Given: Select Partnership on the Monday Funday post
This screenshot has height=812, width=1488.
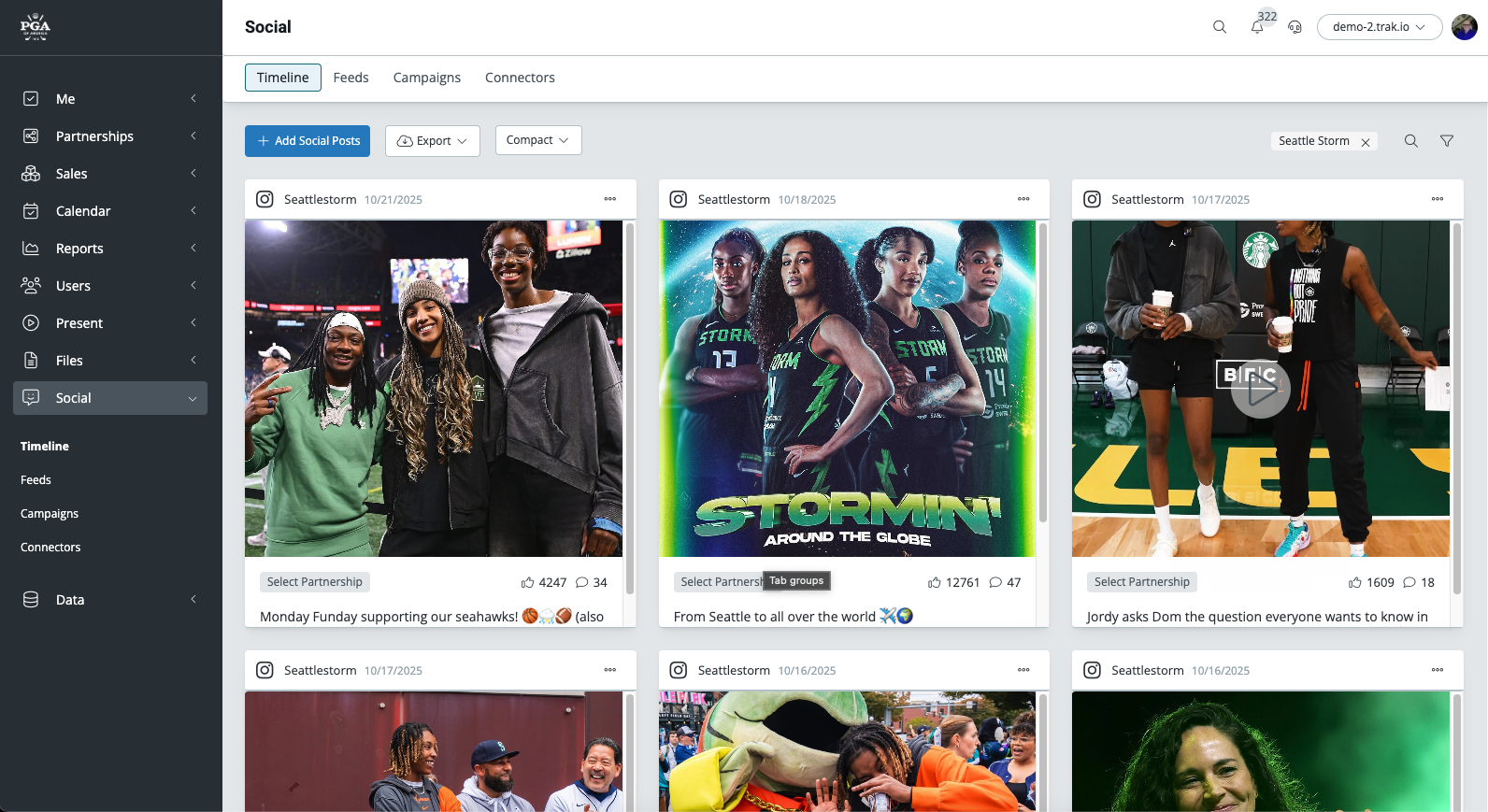Looking at the screenshot, I should 315,582.
